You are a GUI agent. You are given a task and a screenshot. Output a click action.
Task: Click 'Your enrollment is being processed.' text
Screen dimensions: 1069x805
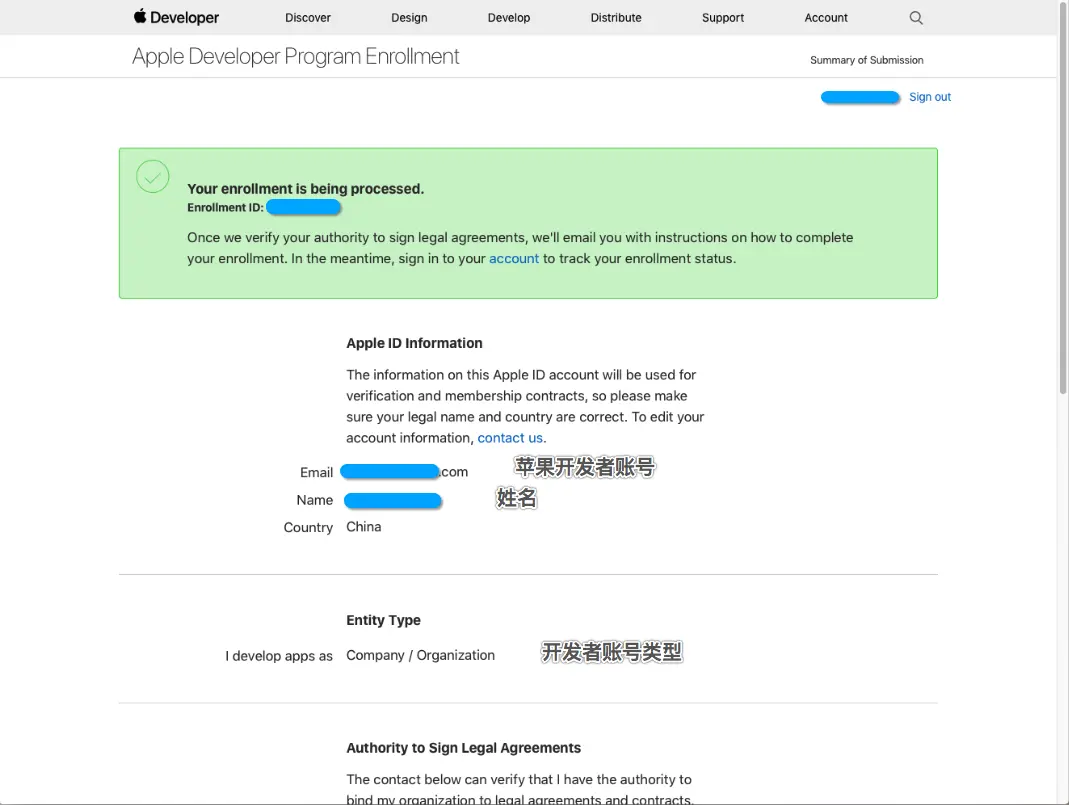(x=305, y=189)
